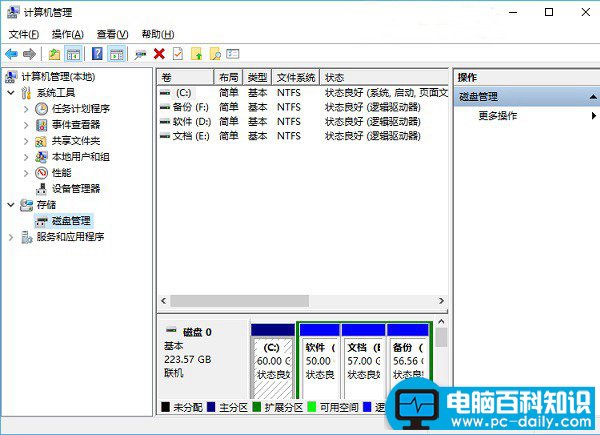Screen dimensions: 600x435
Task: Click the disk view scroll up arrow
Action: tap(441, 322)
